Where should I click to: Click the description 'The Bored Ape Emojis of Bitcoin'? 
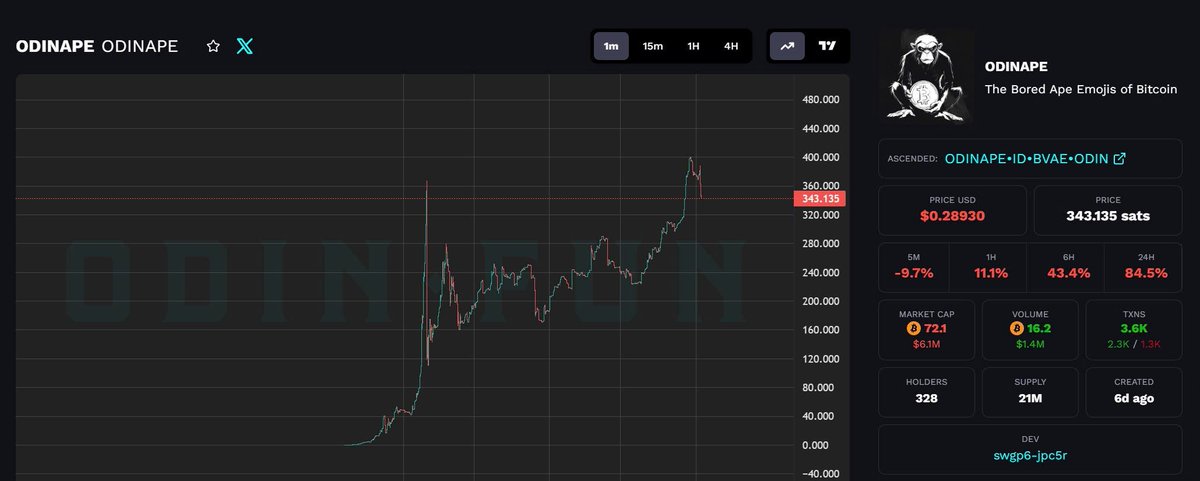[x=1081, y=89]
